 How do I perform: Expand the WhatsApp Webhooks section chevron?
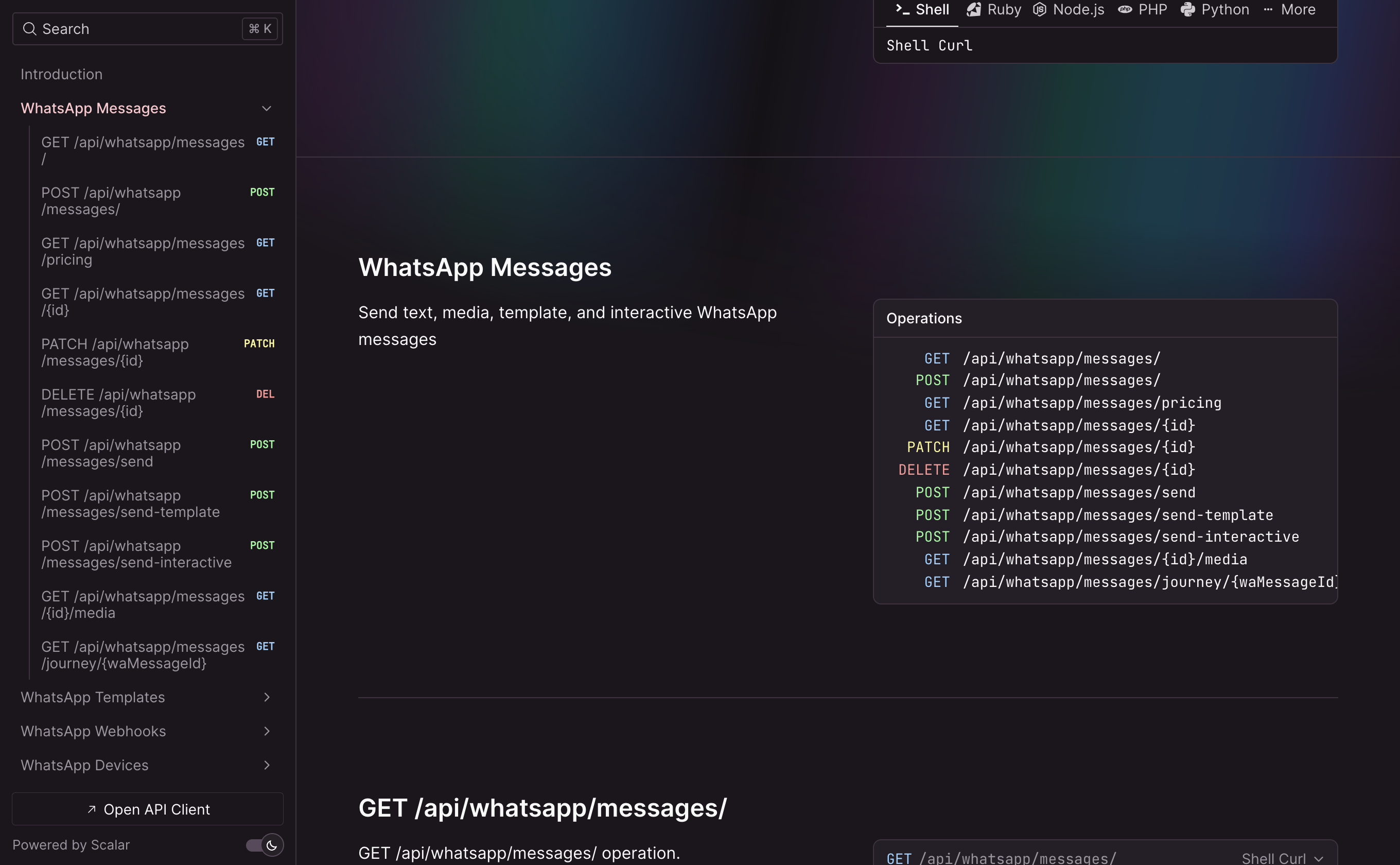[x=267, y=731]
